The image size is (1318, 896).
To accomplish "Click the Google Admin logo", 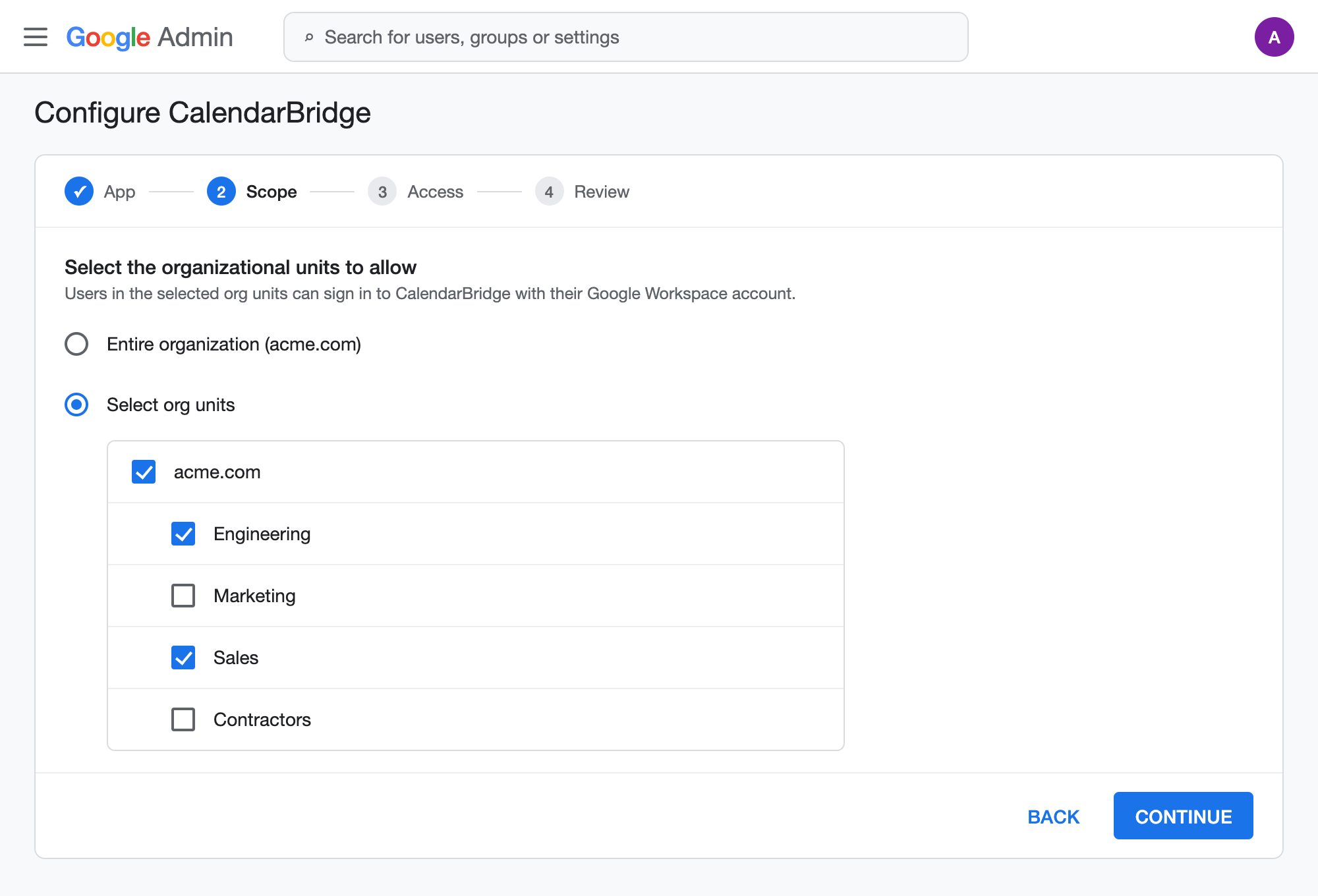I will coord(150,38).
